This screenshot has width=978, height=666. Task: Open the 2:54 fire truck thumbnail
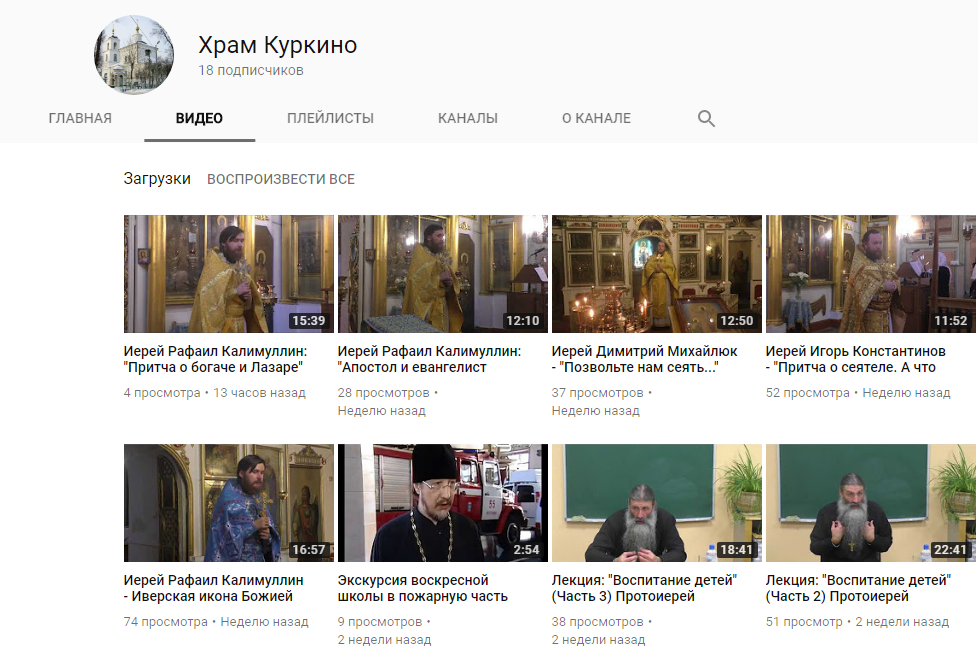tap(442, 502)
